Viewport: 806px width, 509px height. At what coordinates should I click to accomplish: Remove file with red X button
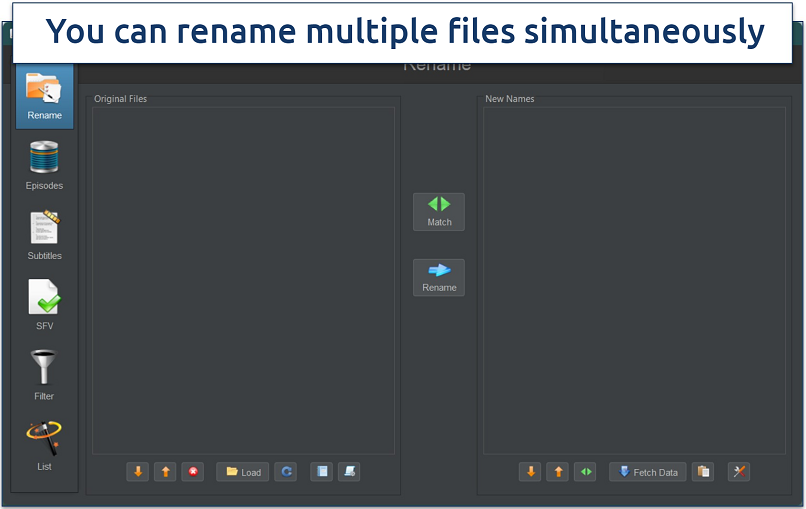point(192,472)
